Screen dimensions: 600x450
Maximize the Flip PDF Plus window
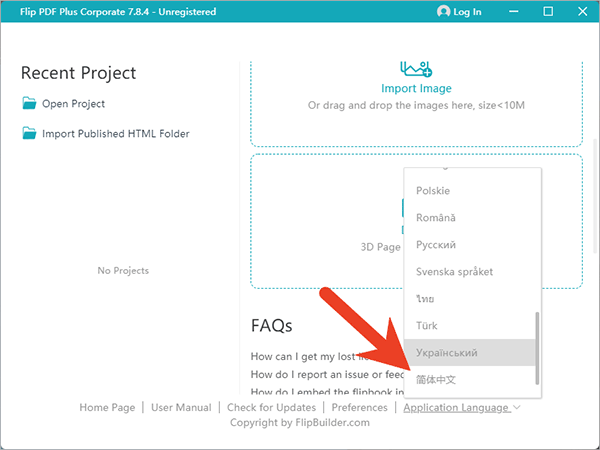(548, 11)
